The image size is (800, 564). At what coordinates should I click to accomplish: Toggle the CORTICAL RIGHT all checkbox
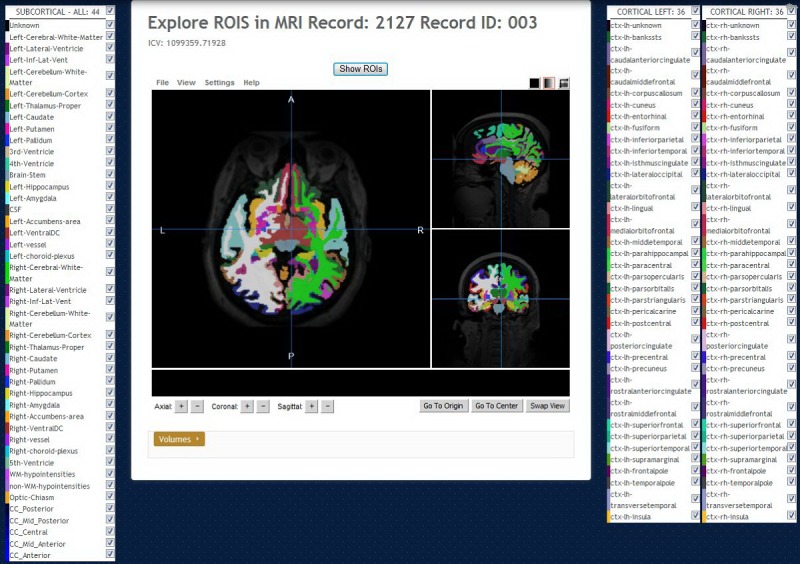click(x=793, y=11)
